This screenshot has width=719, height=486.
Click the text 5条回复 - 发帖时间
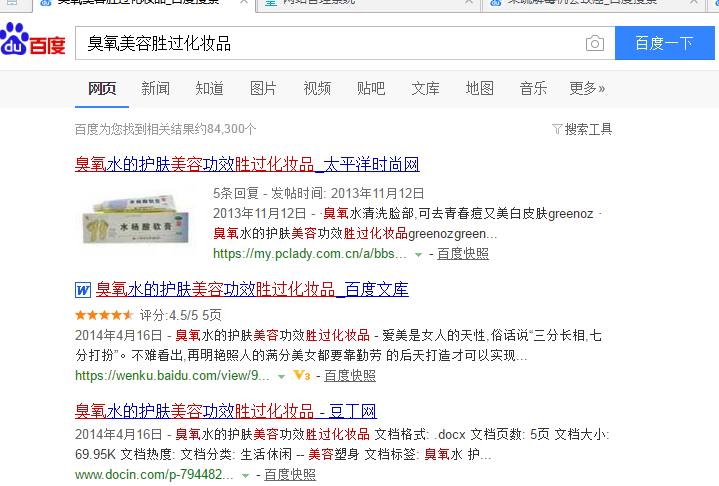[x=270, y=193]
